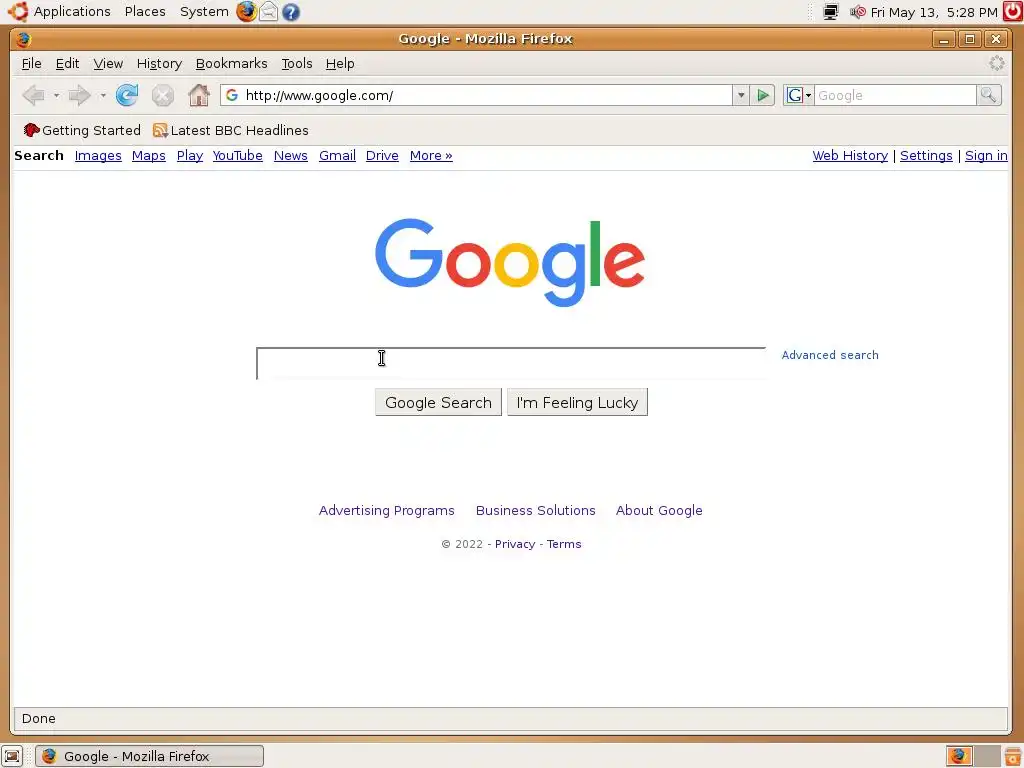This screenshot has height=768, width=1024.
Task: Click the Google Search button
Action: [438, 402]
